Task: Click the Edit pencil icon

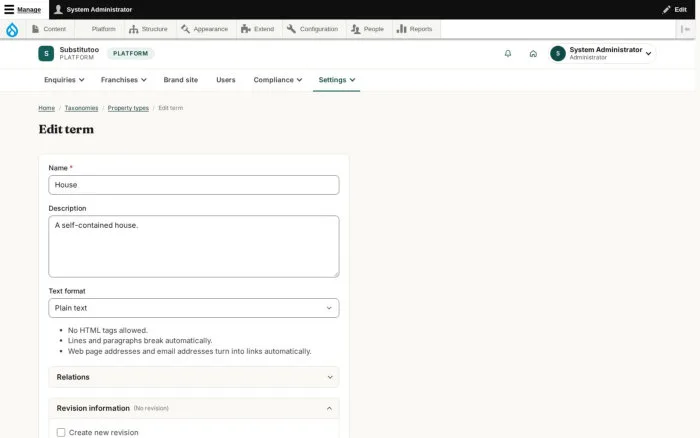Action: 666,9
